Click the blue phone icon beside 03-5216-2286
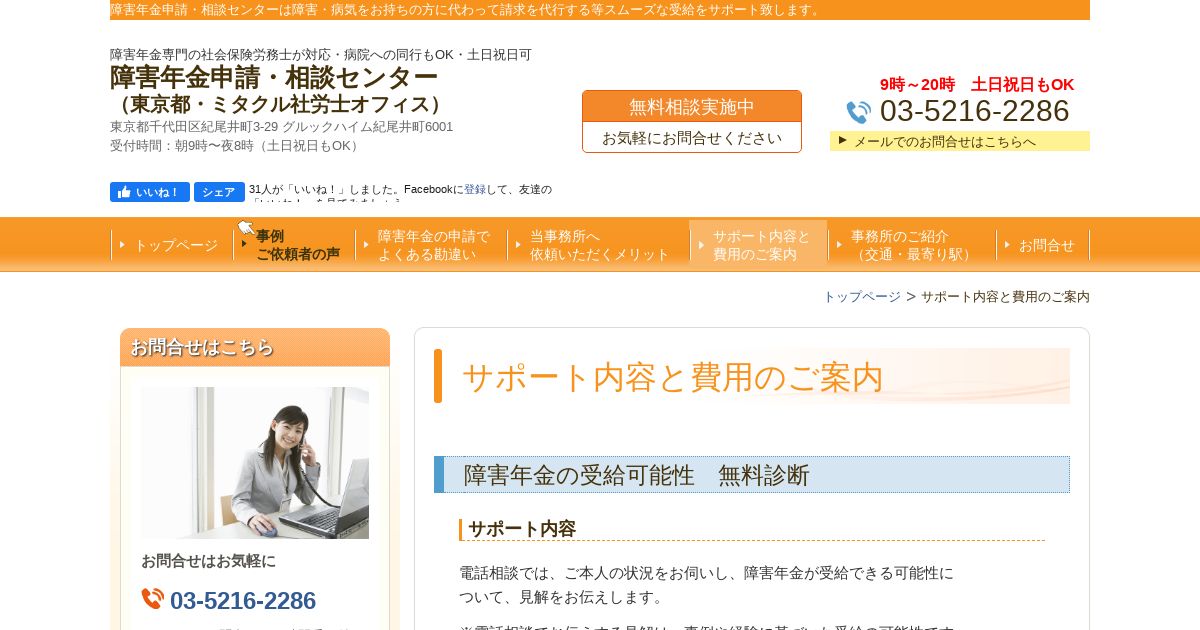The height and width of the screenshot is (630, 1200). (x=859, y=112)
